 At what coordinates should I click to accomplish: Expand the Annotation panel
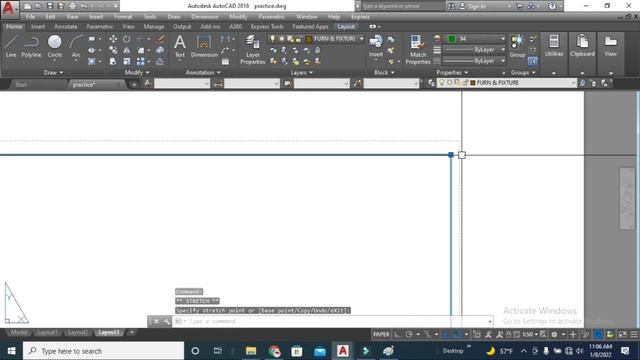click(203, 73)
